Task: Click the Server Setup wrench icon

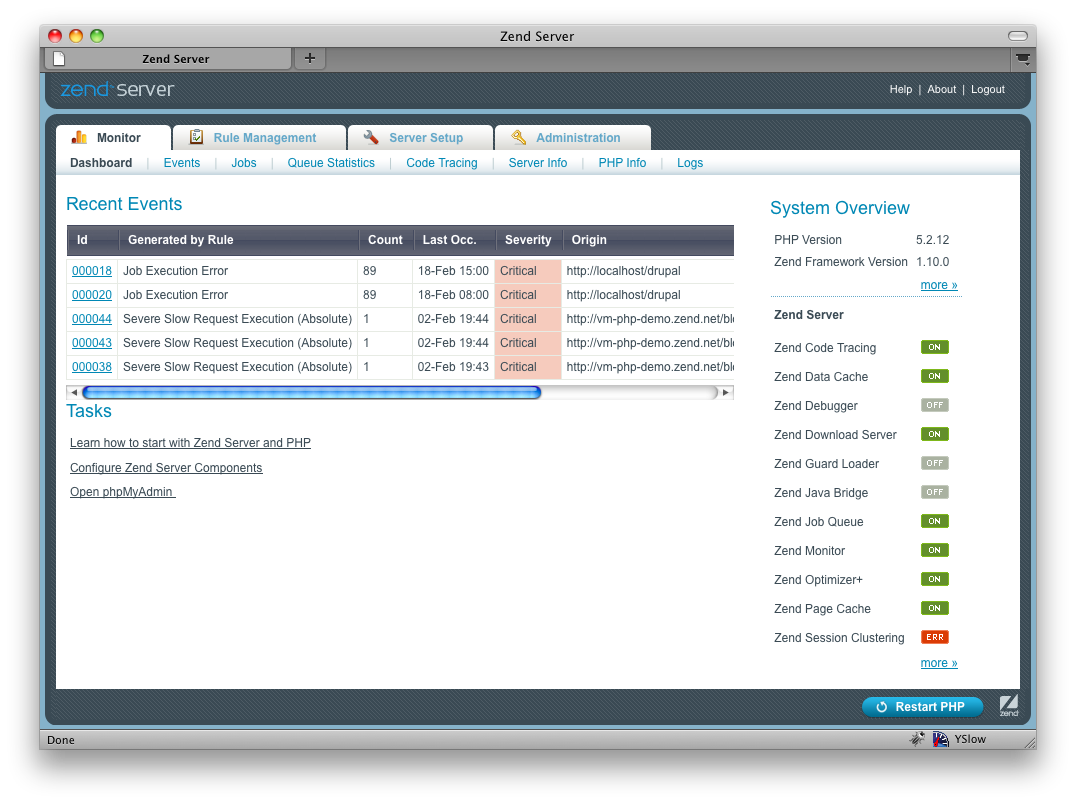Action: click(371, 137)
